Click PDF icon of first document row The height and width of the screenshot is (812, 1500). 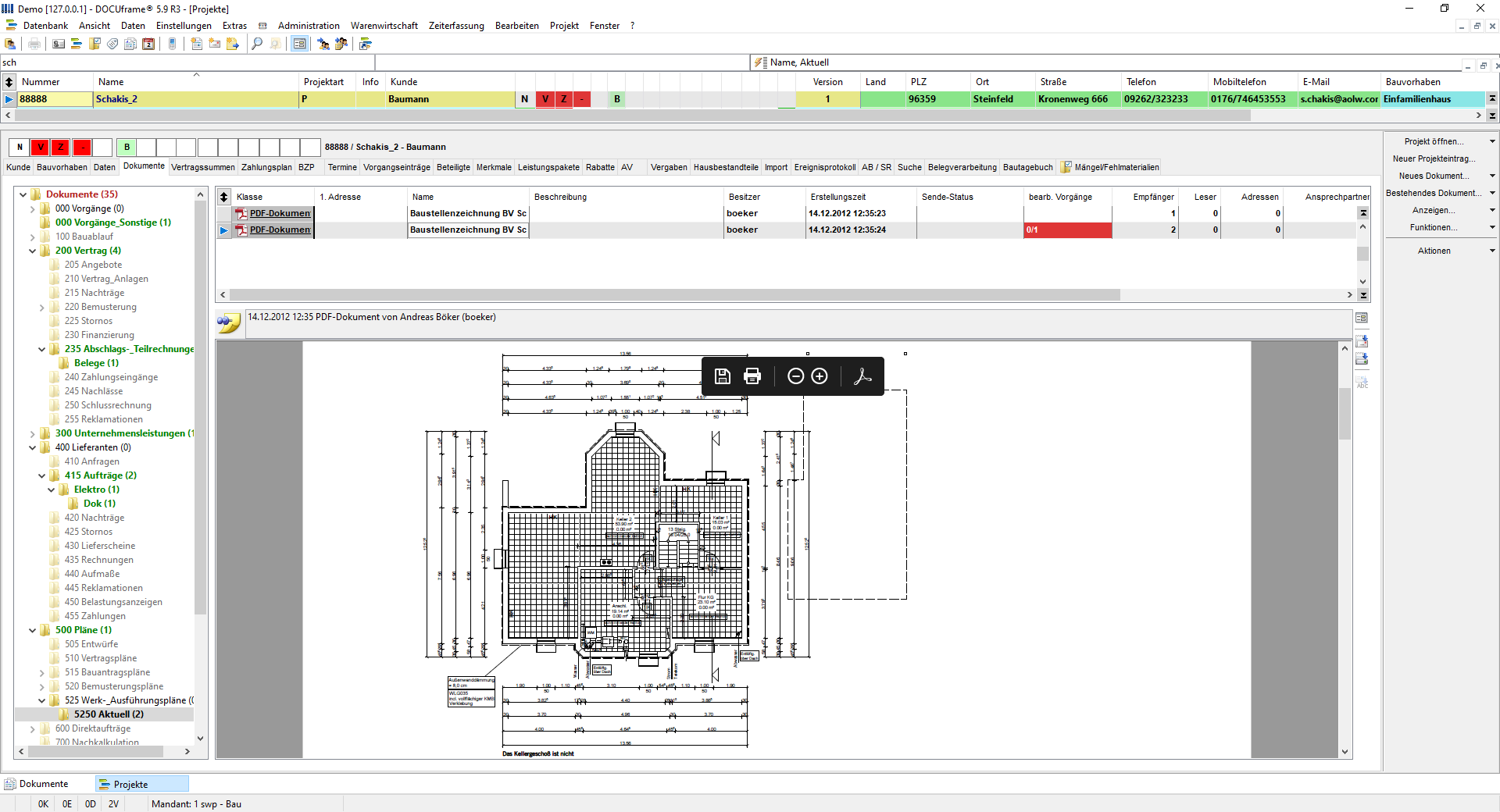coord(241,213)
